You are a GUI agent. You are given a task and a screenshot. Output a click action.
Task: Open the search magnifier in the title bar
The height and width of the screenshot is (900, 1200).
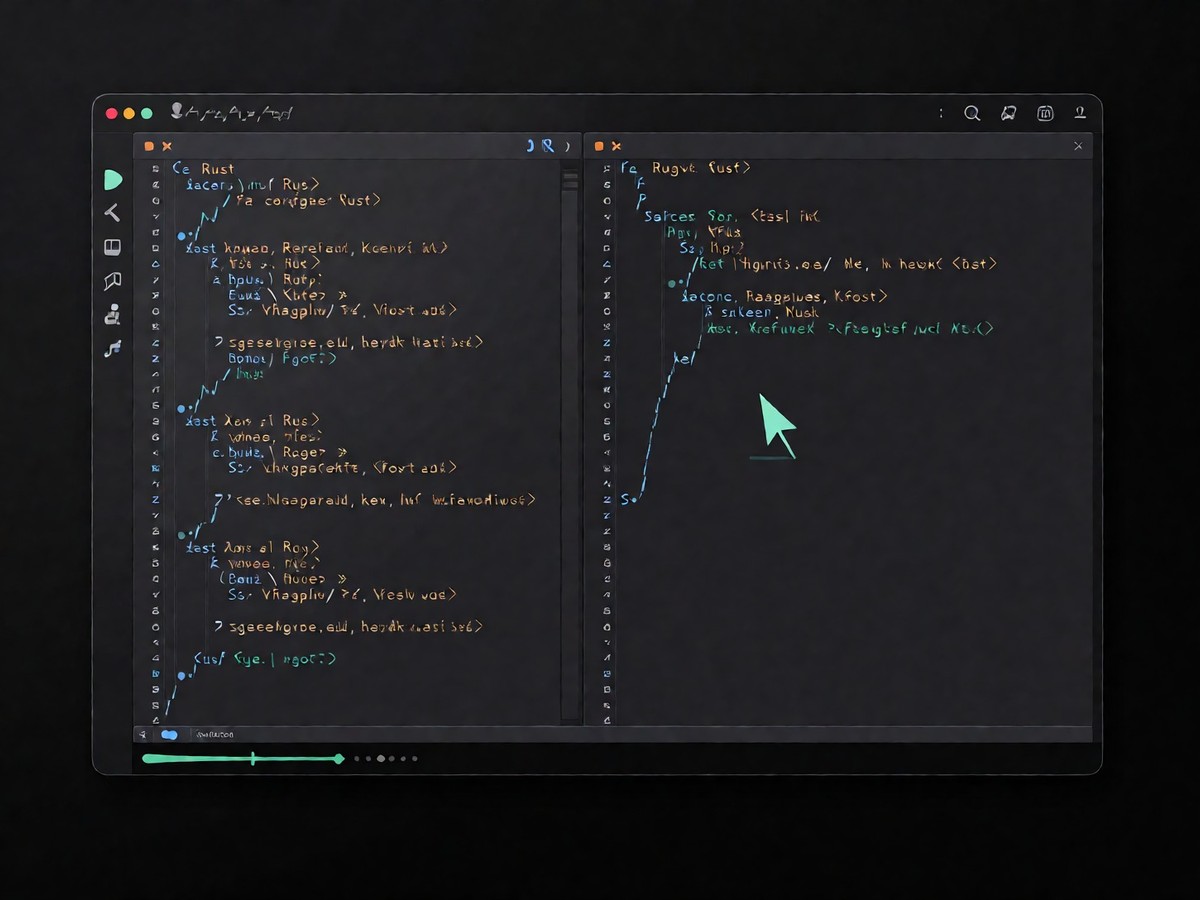coord(972,114)
